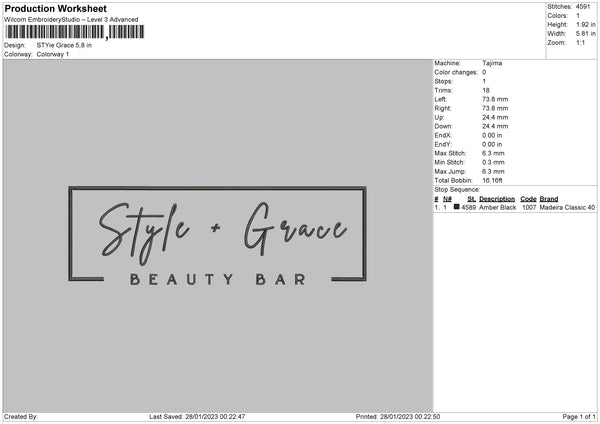Click the Page 1 of 1 indicator
Viewport: 600px width, 424px height.
tap(579, 417)
